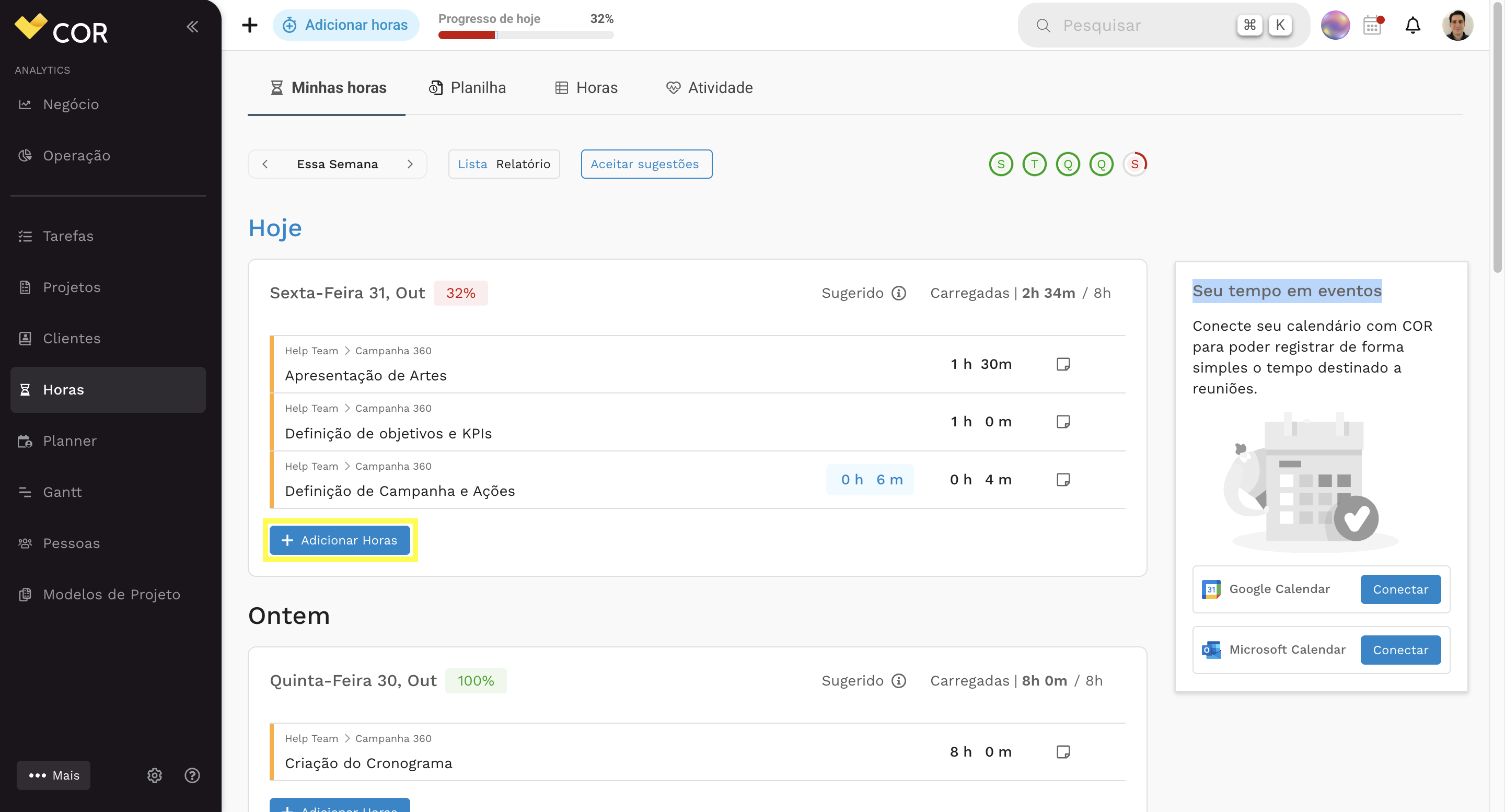The image size is (1505, 812).
Task: Go to next week with right chevron
Action: coord(410,164)
